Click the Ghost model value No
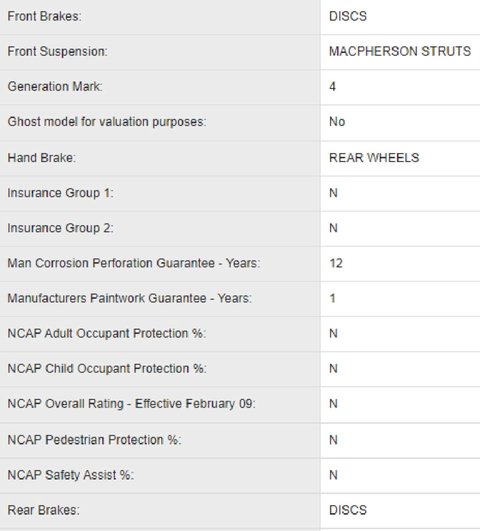Screen dimensions: 480x531 click(x=337, y=122)
